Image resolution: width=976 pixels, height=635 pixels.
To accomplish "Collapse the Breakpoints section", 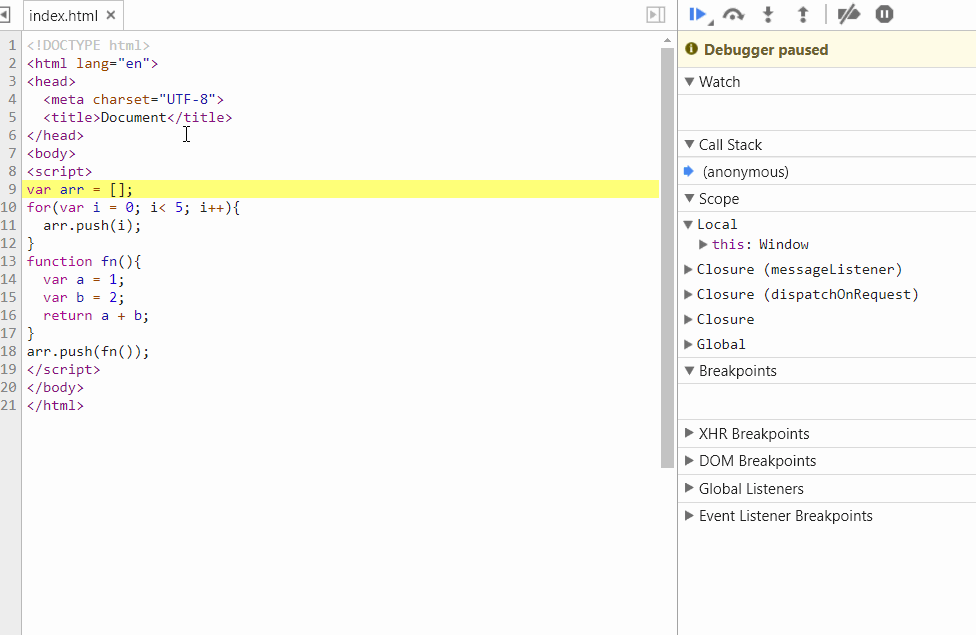I will 689,370.
